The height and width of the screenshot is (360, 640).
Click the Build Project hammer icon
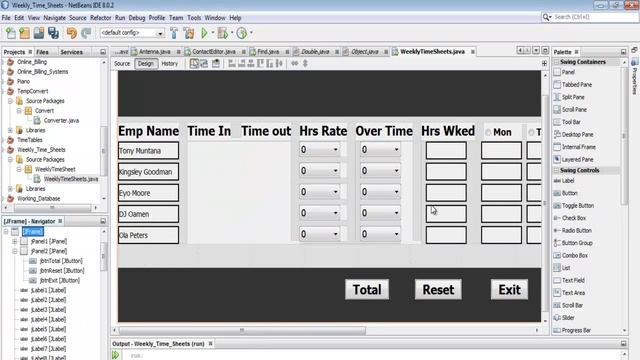coord(174,33)
